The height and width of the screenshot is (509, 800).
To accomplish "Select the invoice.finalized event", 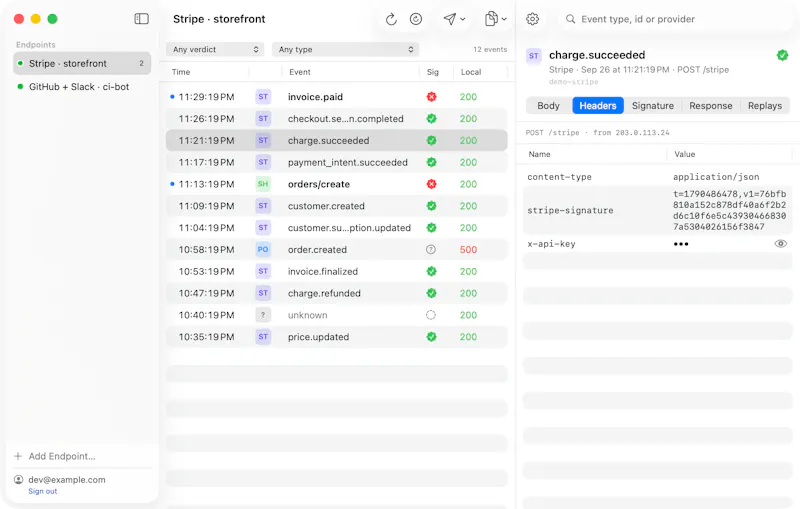I will pos(337,271).
